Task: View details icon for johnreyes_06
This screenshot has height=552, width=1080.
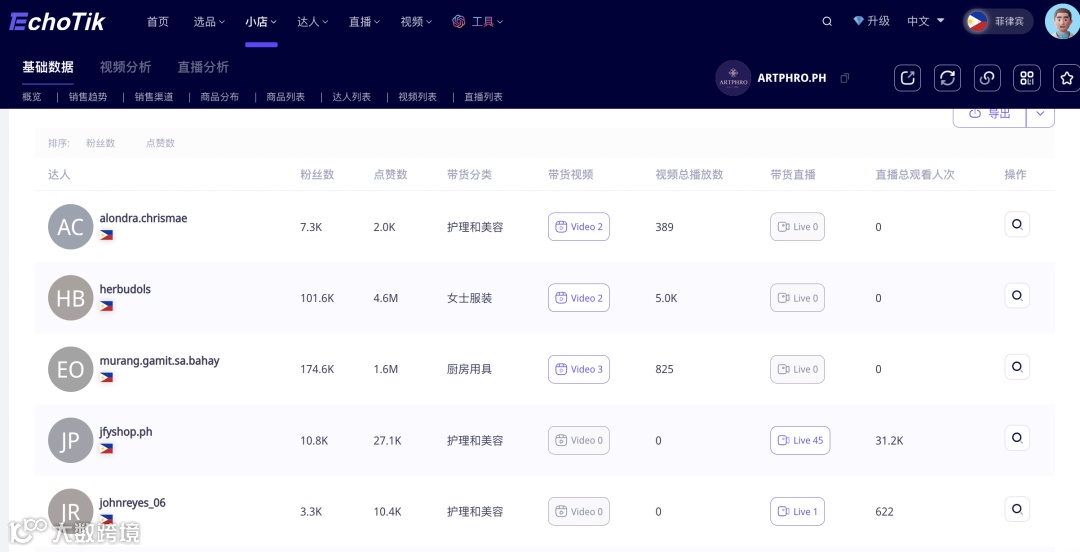Action: tap(1017, 509)
